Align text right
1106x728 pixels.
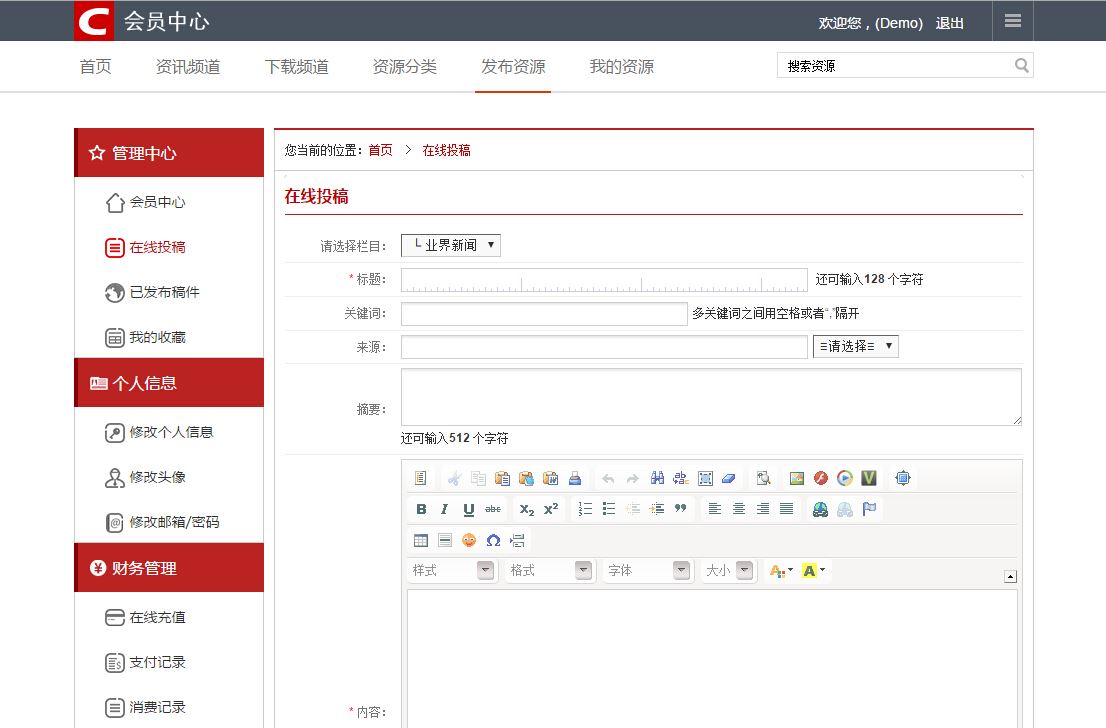(762, 509)
